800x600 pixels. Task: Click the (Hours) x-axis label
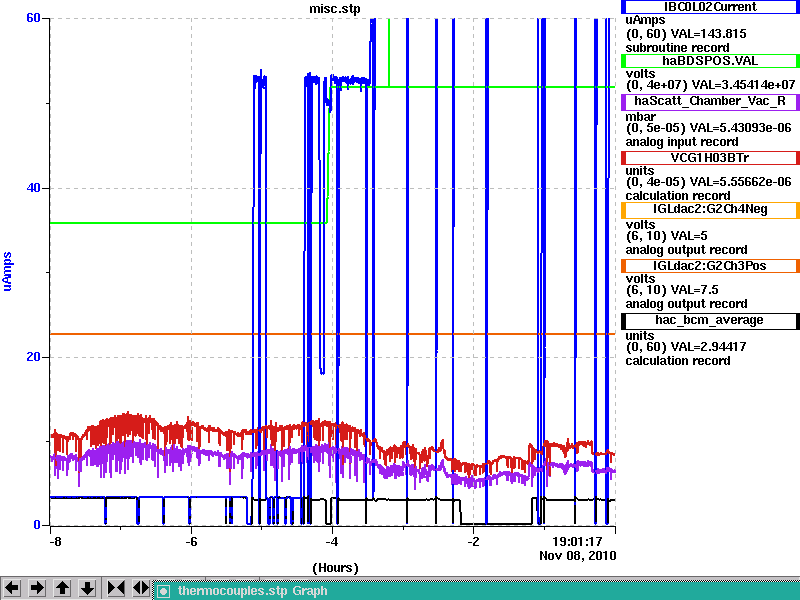pyautogui.click(x=335, y=568)
